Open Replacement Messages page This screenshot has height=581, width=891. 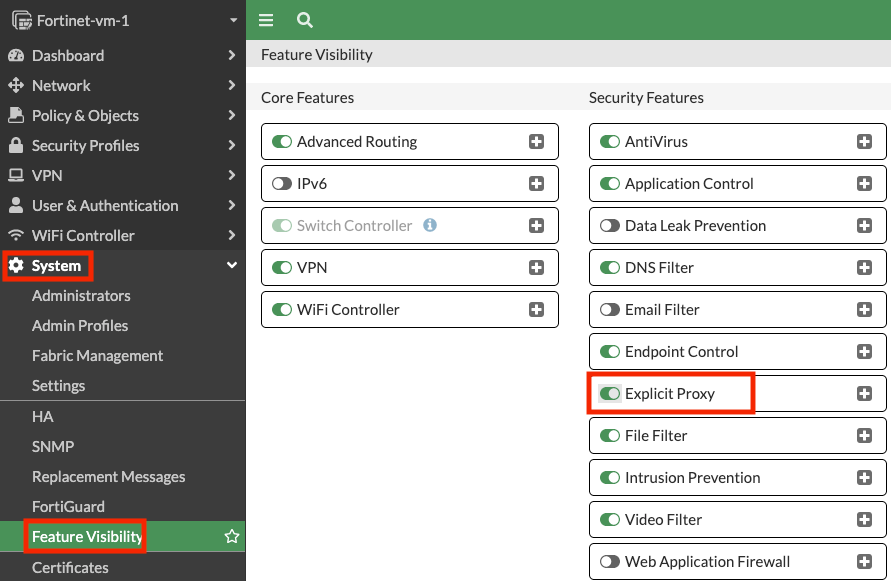click(x=108, y=477)
